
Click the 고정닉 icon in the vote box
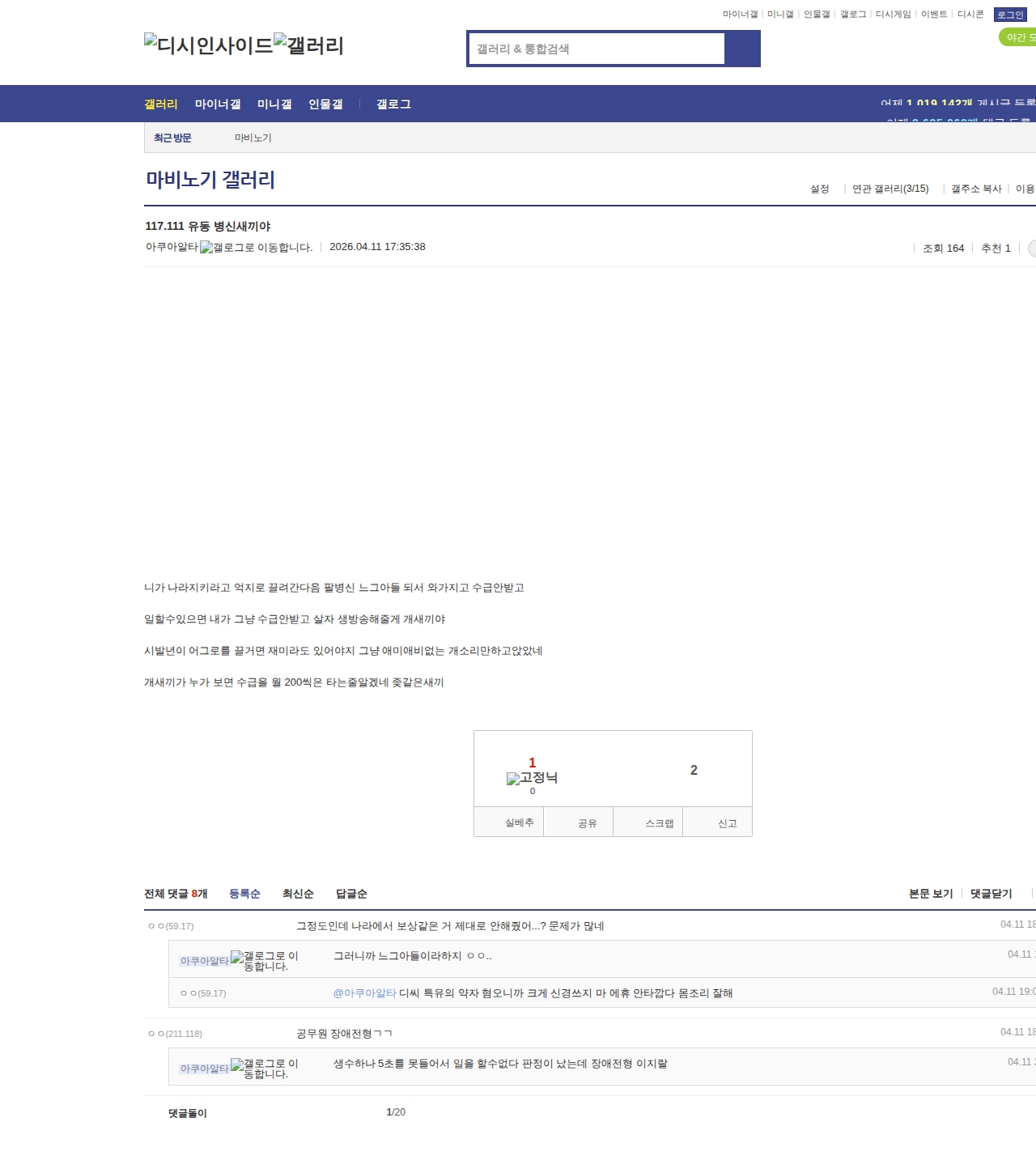coord(532,778)
